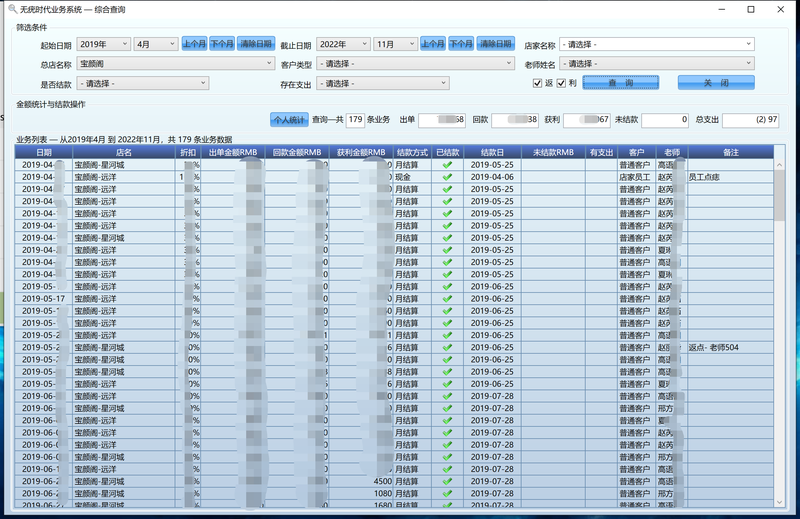Viewport: 800px width, 519px height.
Task: Click the 店家员工 customer cell
Action: click(635, 177)
